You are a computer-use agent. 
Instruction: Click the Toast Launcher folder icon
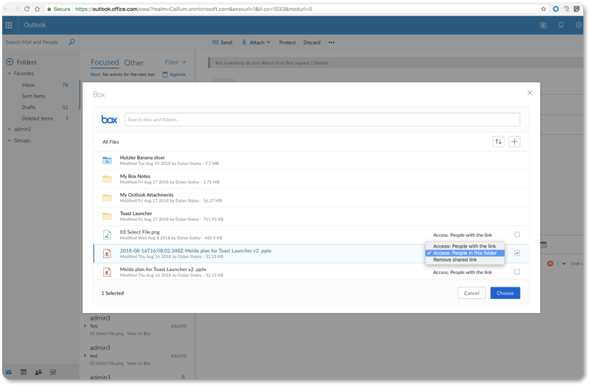click(107, 216)
